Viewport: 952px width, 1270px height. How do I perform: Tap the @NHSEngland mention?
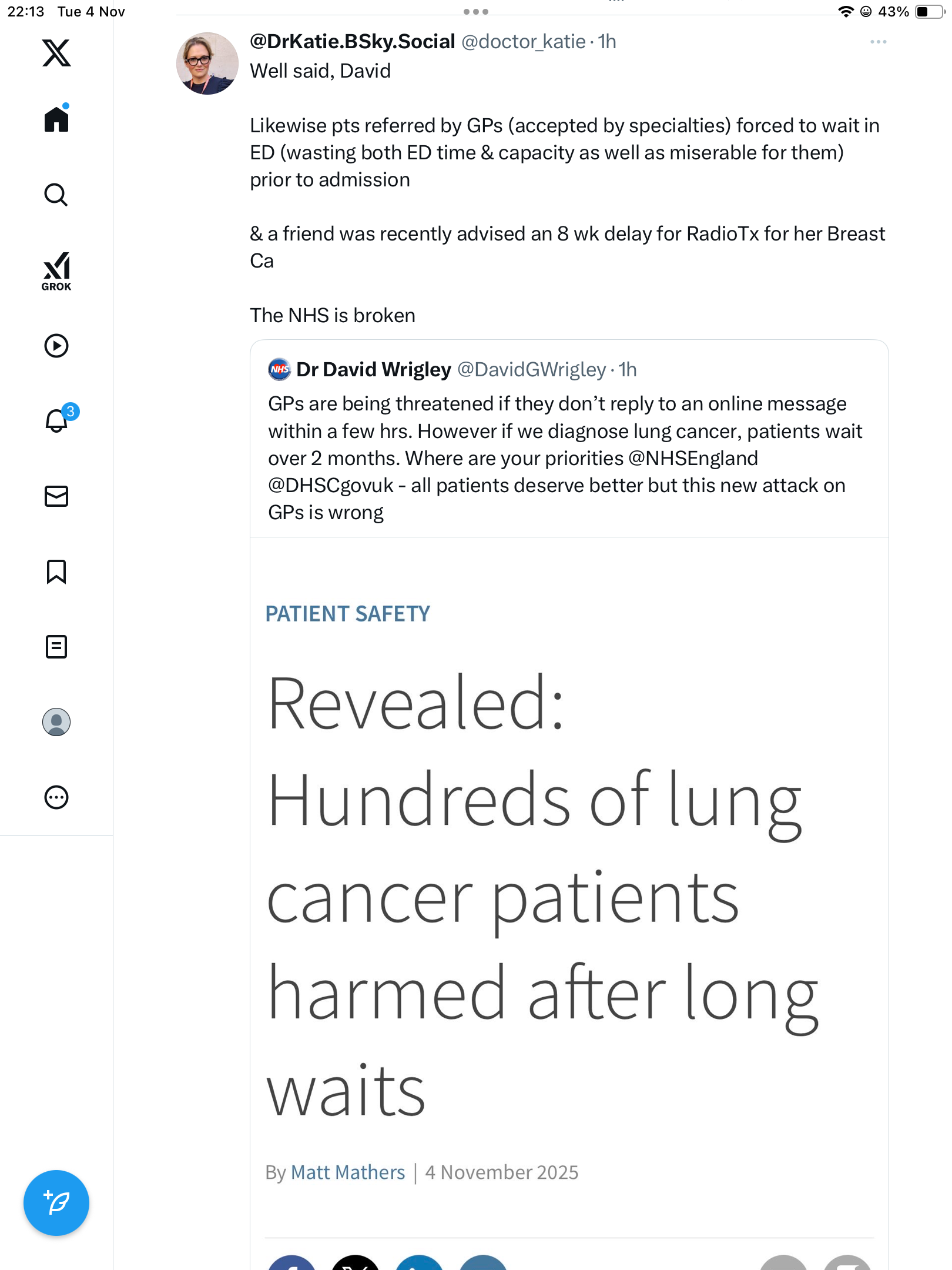(x=693, y=459)
